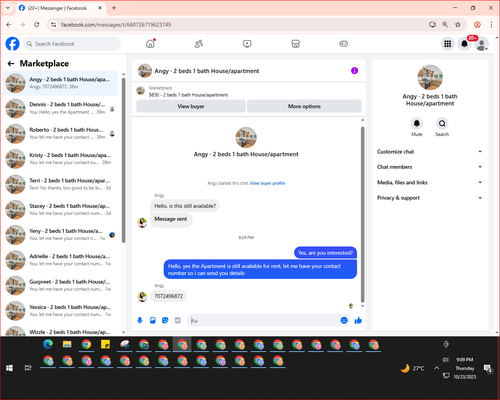Open the notifications bell

[x=464, y=44]
